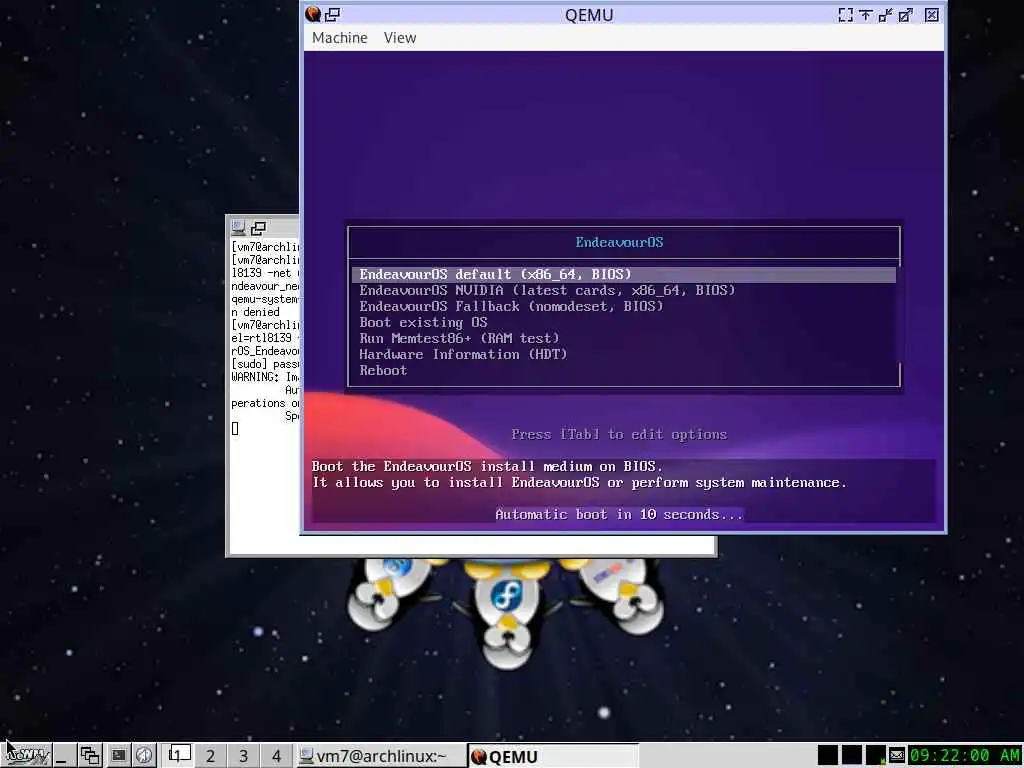
Task: Toggle fullscreen for the QEMU window
Action: click(846, 14)
